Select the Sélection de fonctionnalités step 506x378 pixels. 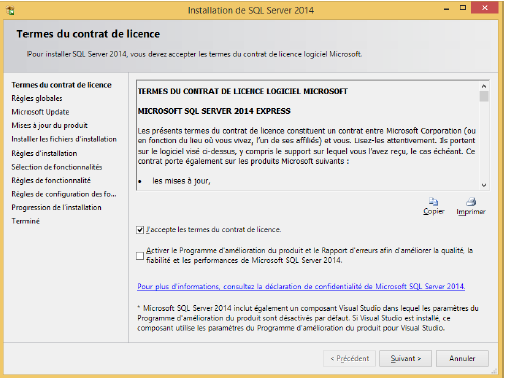pyautogui.click(x=57, y=167)
